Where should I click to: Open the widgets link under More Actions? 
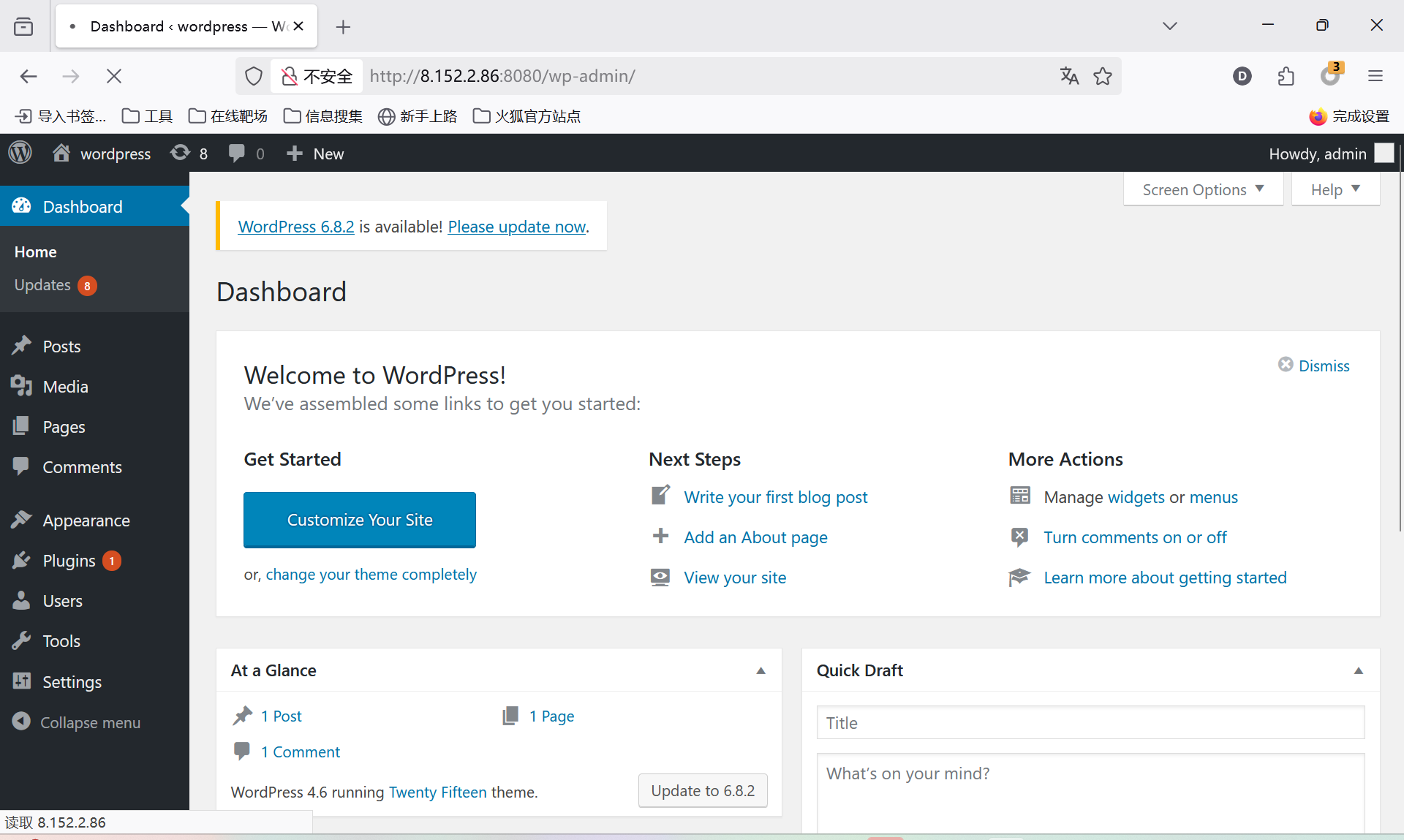tap(1136, 497)
